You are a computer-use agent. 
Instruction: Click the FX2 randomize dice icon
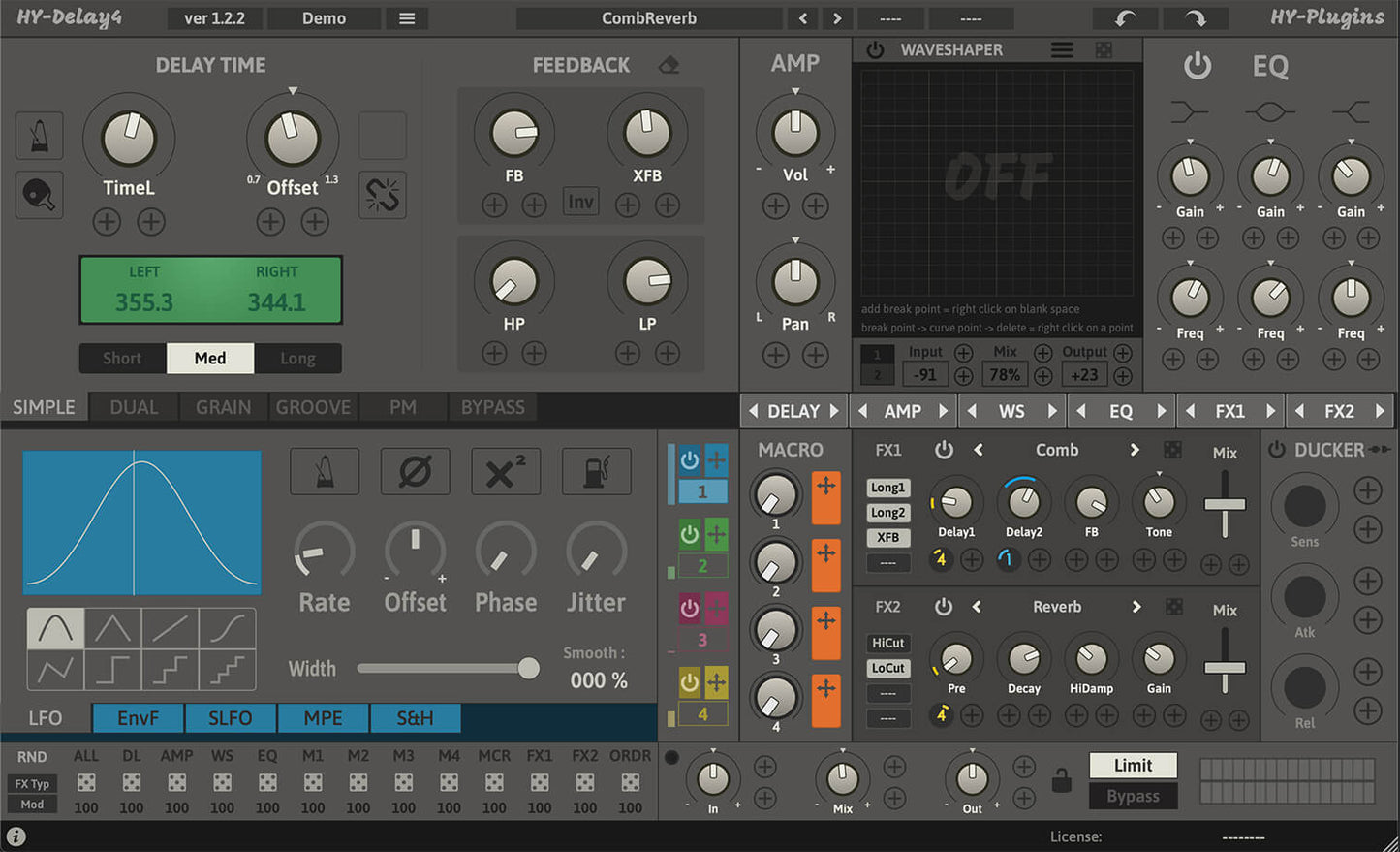click(x=1173, y=607)
